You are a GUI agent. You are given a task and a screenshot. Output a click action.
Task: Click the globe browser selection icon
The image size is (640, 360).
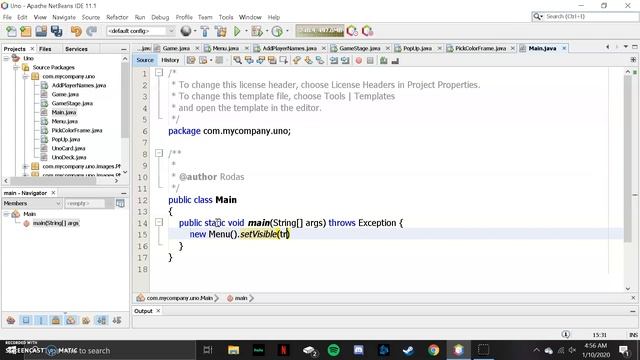pyautogui.click(x=186, y=31)
